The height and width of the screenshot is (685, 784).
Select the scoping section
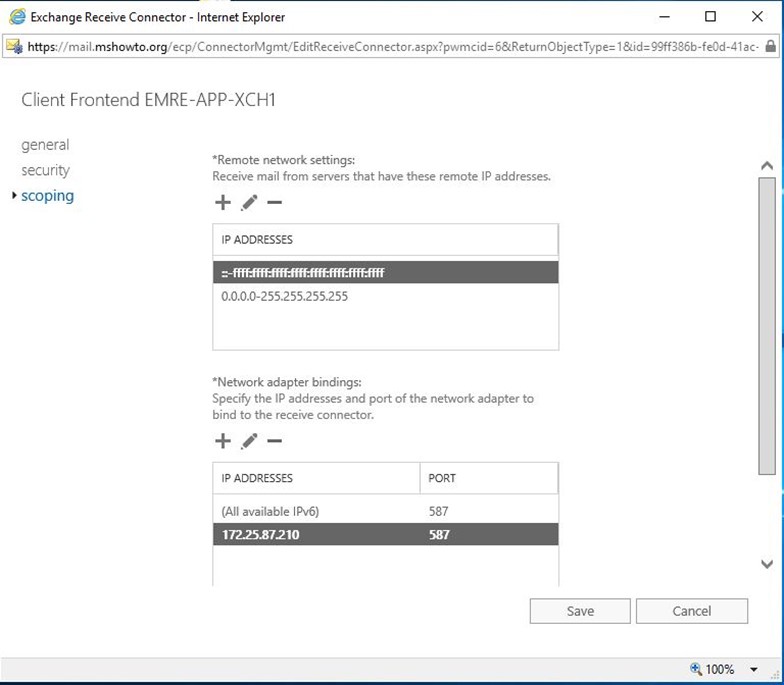tap(48, 196)
